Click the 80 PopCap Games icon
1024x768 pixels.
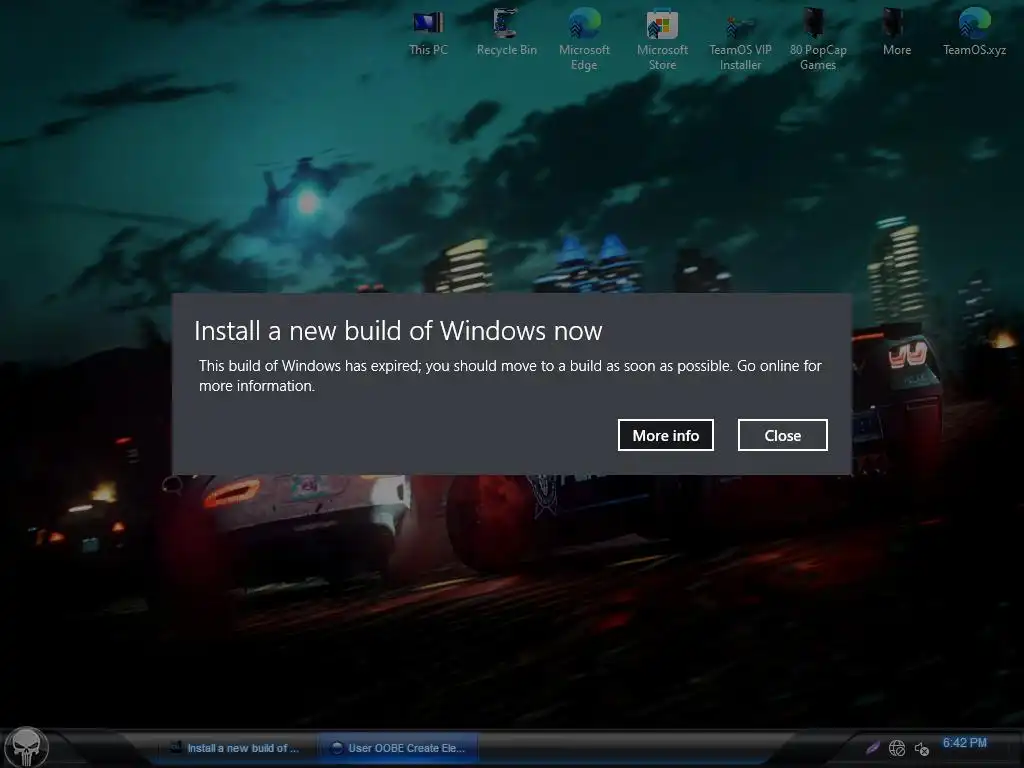tap(818, 39)
